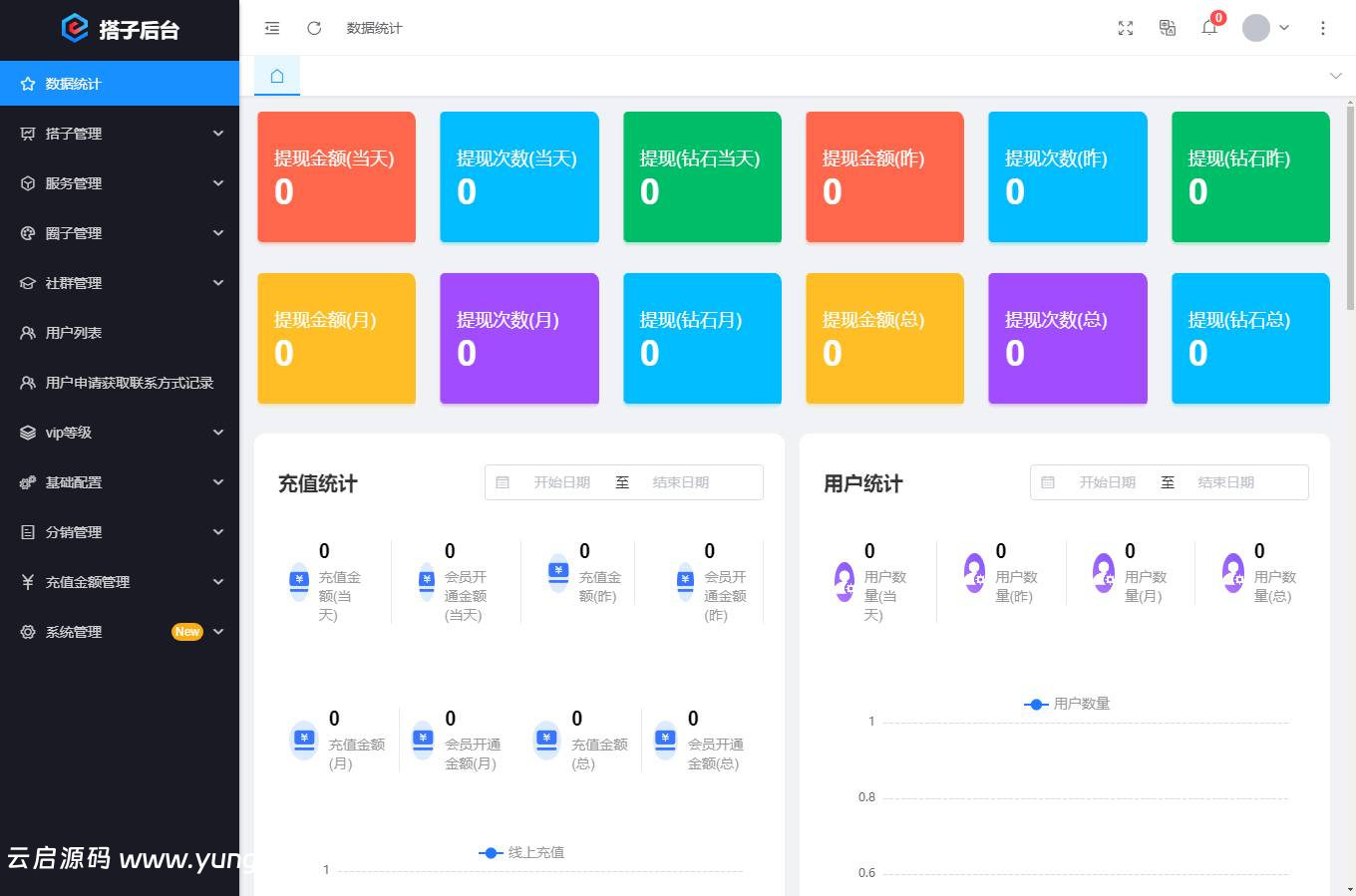Toggle the 线上充值 chart legend
Viewport: 1356px width, 896px height.
tap(521, 852)
